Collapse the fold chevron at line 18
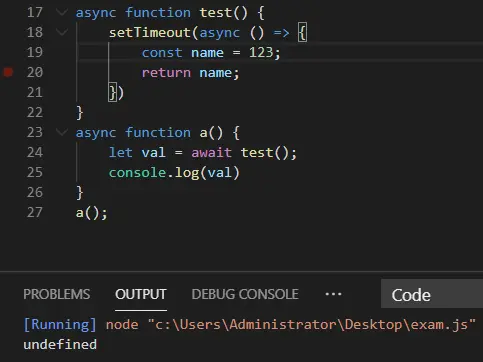Viewport: 483px width, 362px height. click(62, 32)
